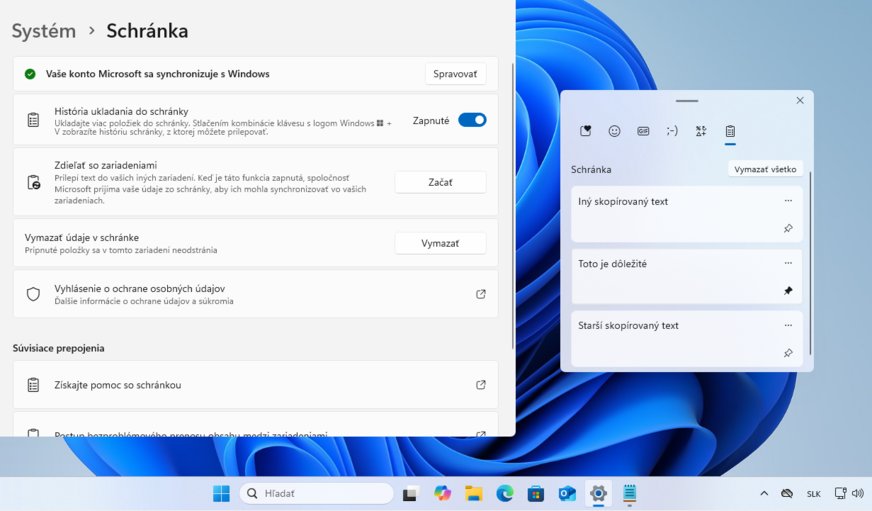872x511 pixels.
Task: Turn off História ukladania do schránky switch
Action: (x=472, y=120)
